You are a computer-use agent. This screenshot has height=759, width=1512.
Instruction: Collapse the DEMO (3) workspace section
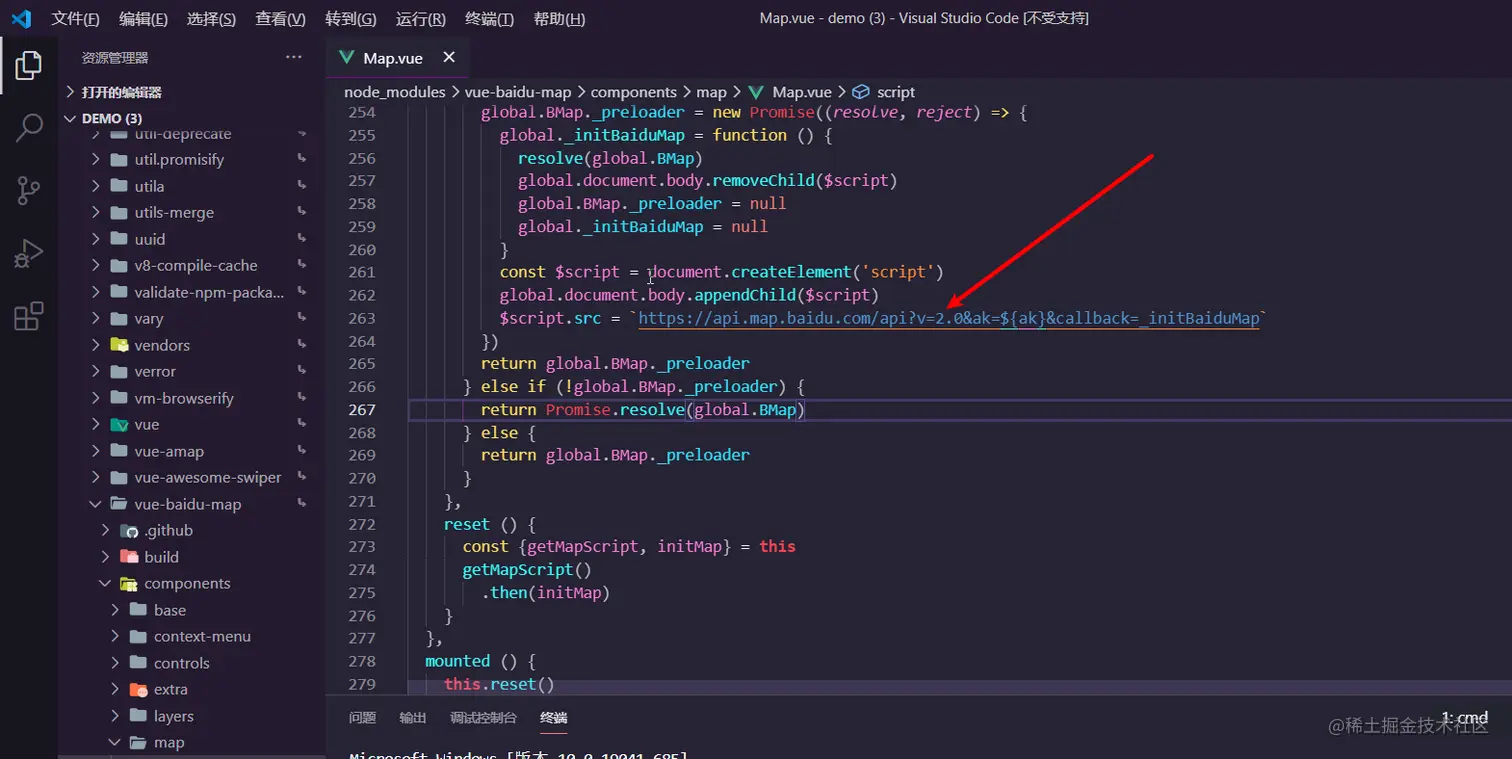(70, 118)
